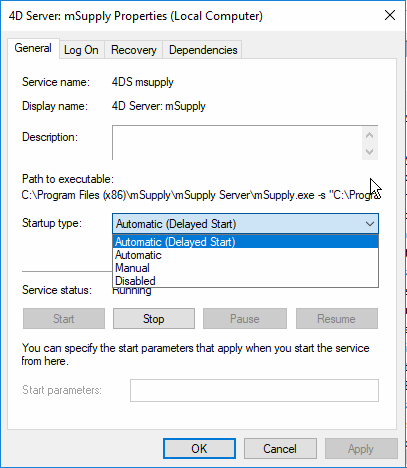The height and width of the screenshot is (468, 407).
Task: Click the greyed Start button
Action: point(64,319)
